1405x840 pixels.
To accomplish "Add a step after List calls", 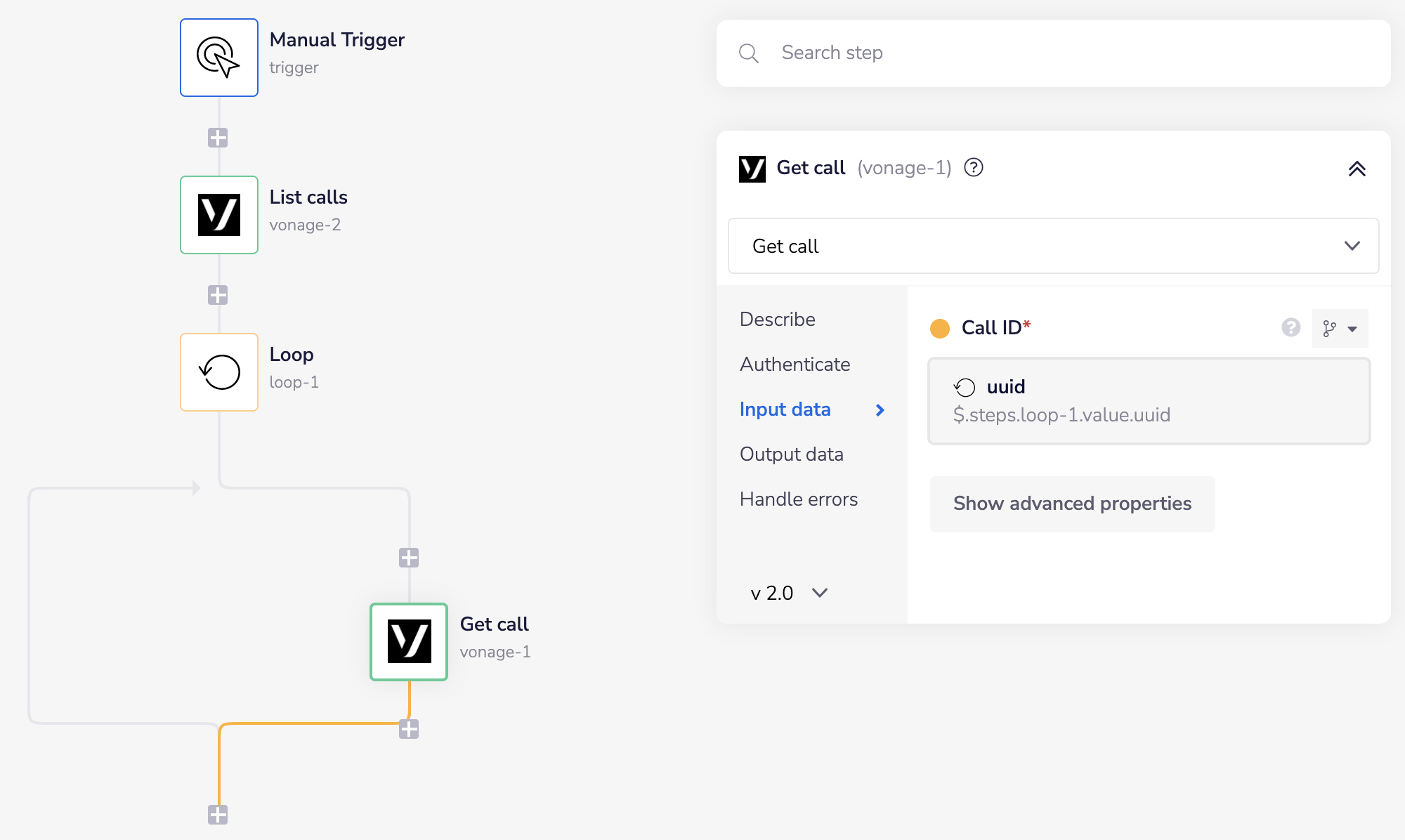I will [218, 295].
